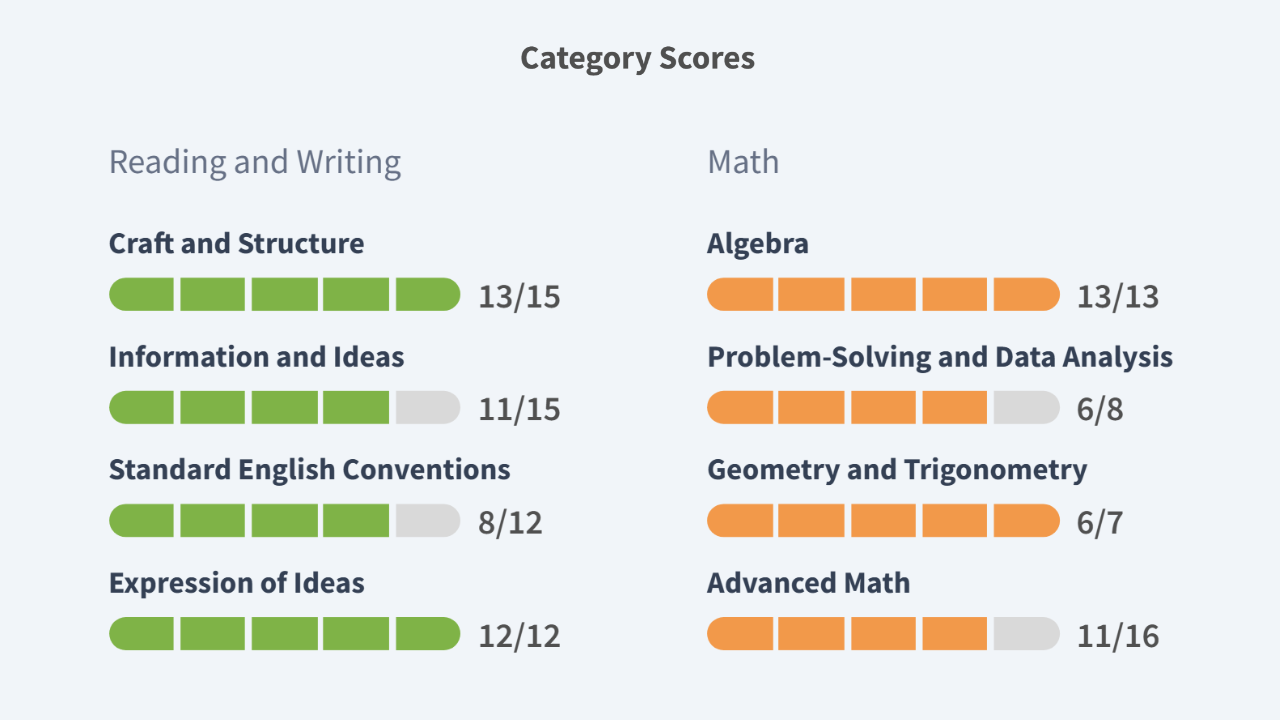Open Problem-Solving and Data Analysis category
This screenshot has height=720, width=1280.
click(x=939, y=357)
